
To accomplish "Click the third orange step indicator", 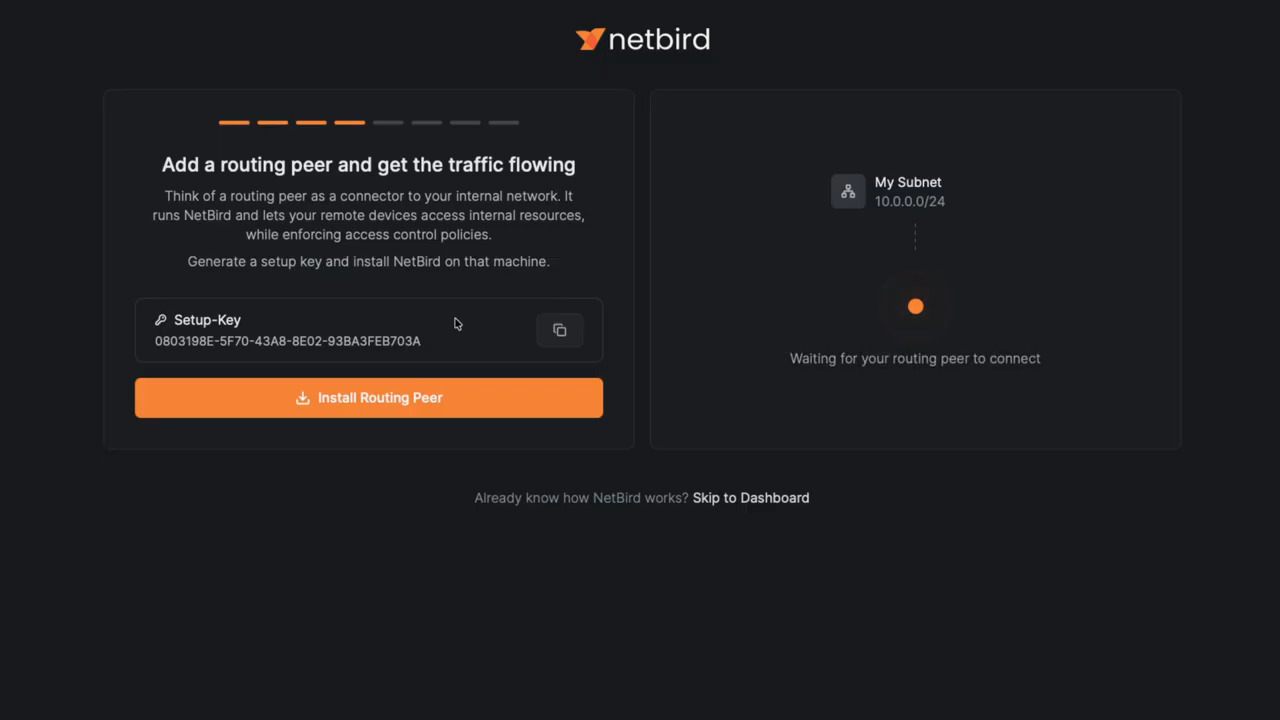I will click(311, 122).
